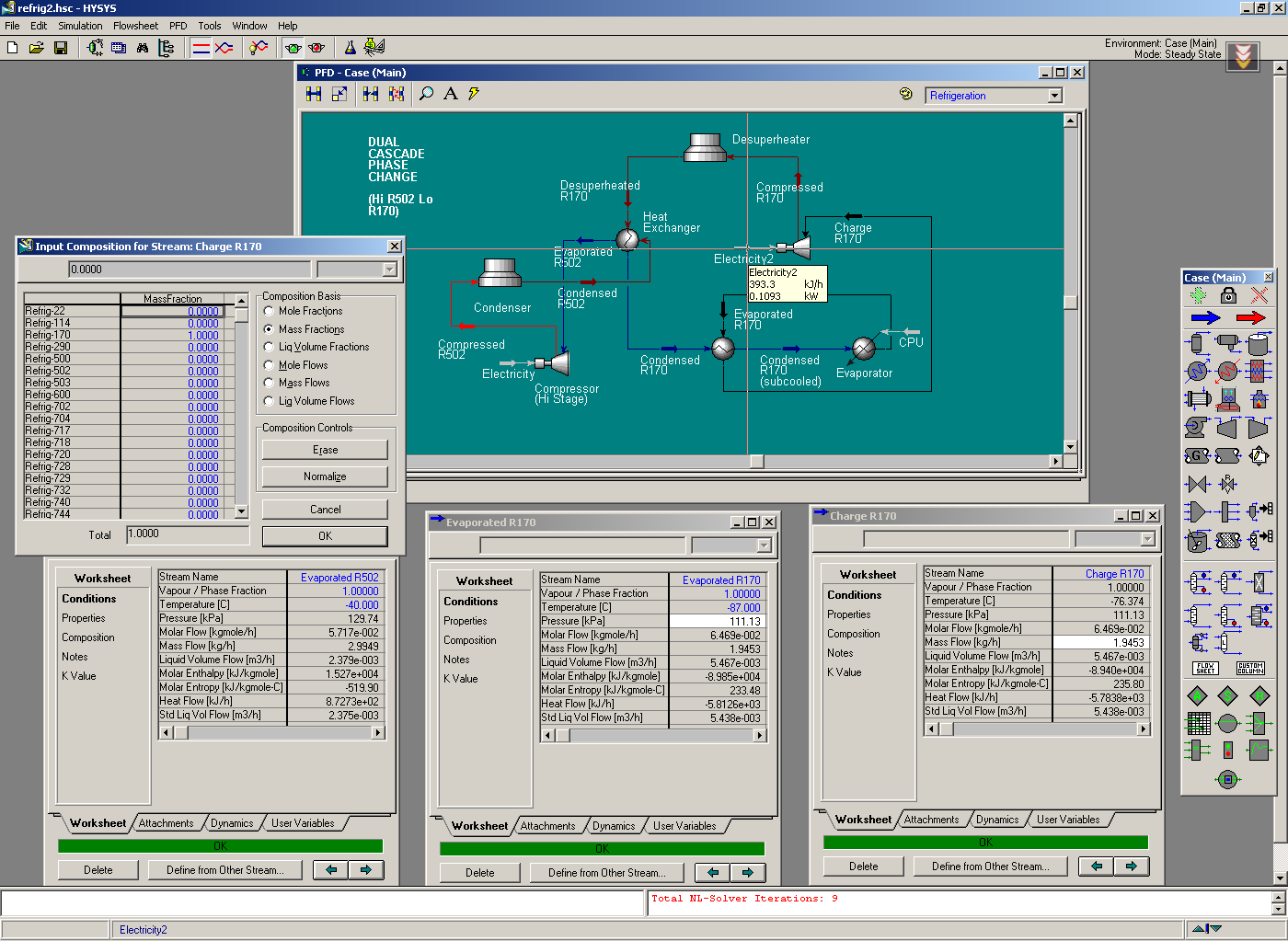Click Define from Other Stream in Evaporated R170

point(604,873)
